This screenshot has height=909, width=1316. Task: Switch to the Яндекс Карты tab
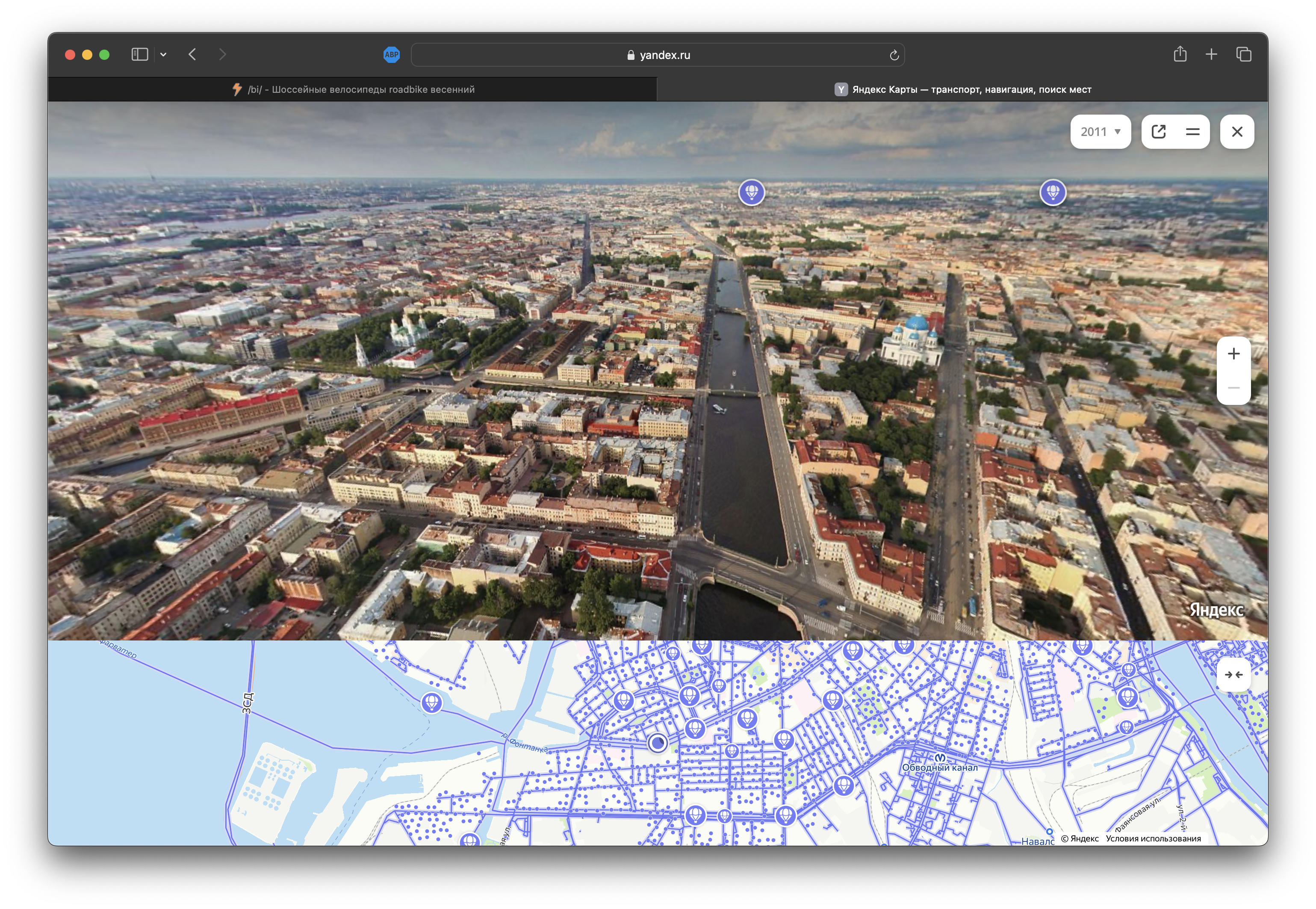pos(962,89)
